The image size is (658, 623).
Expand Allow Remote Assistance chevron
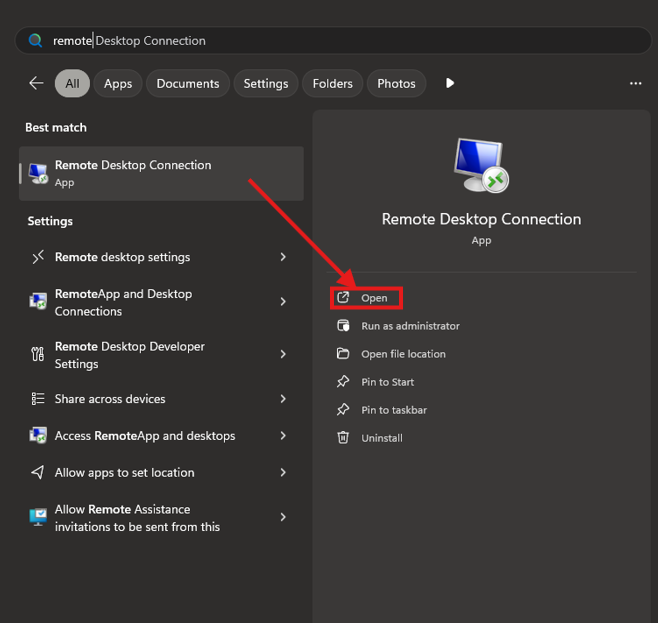283,517
